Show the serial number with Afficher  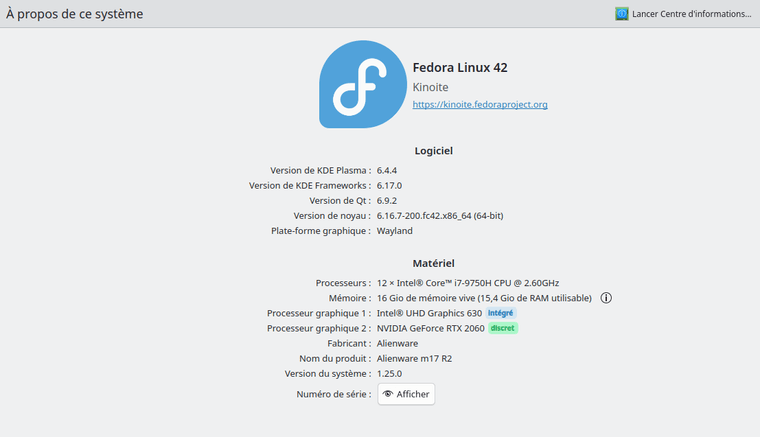click(406, 394)
